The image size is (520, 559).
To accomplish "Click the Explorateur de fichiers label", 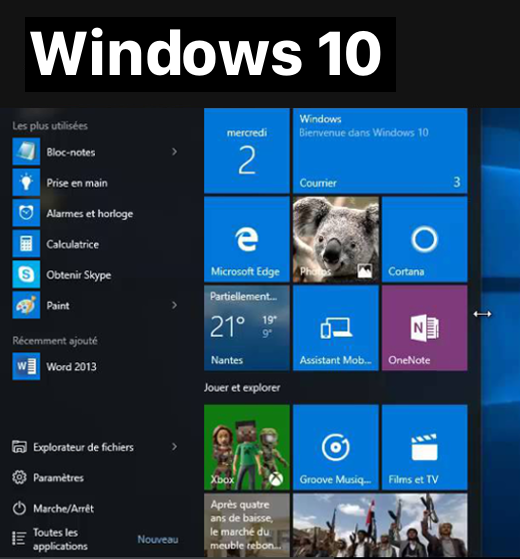I will coord(83,447).
